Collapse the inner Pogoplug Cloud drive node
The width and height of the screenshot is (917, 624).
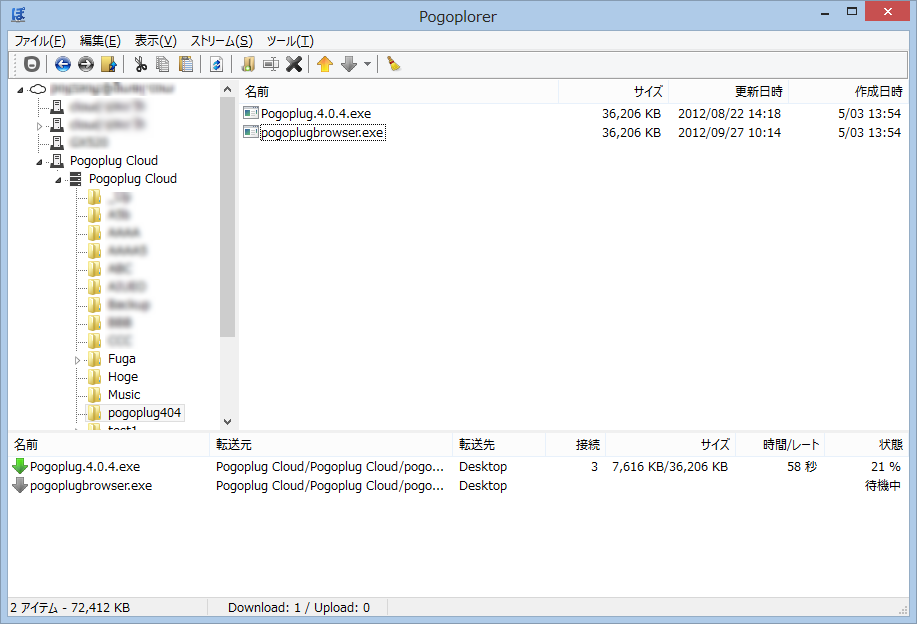coord(58,180)
